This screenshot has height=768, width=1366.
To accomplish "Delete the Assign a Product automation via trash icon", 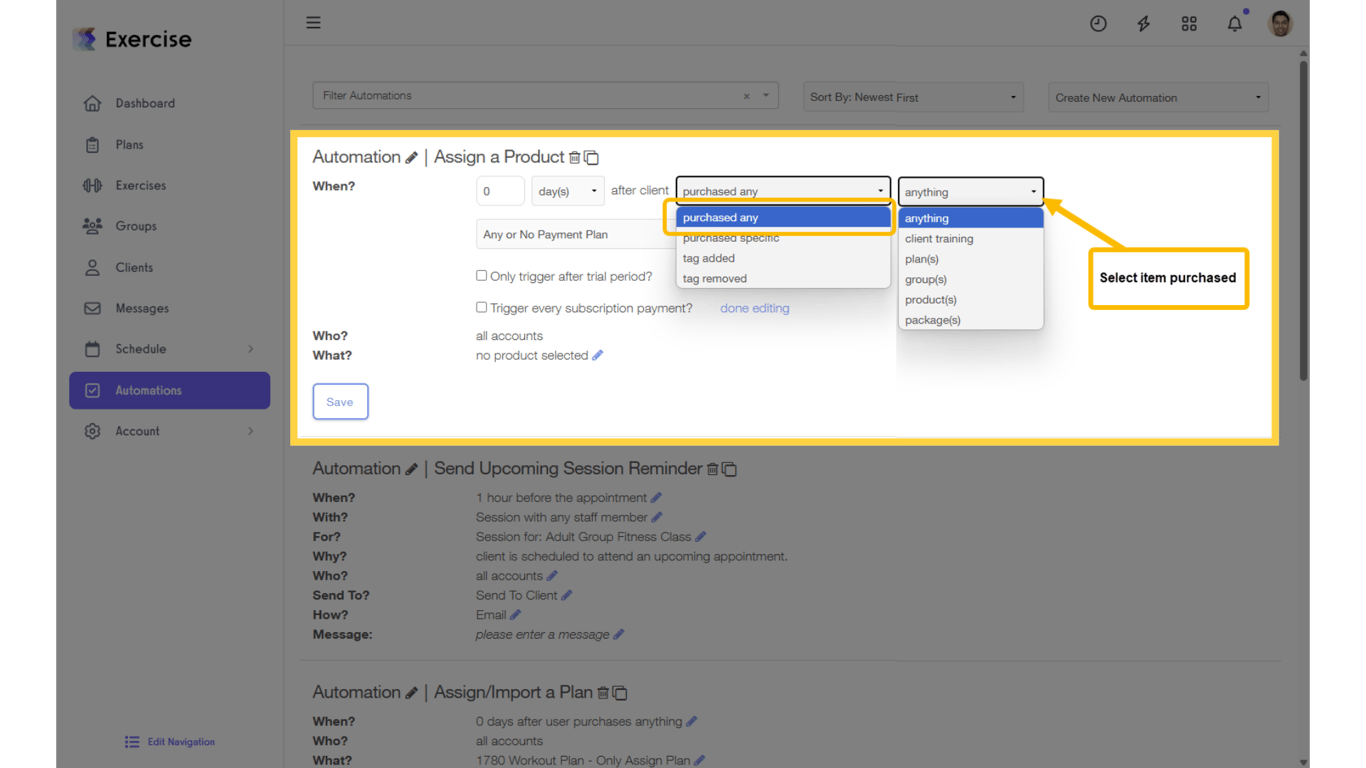I will click(x=576, y=157).
